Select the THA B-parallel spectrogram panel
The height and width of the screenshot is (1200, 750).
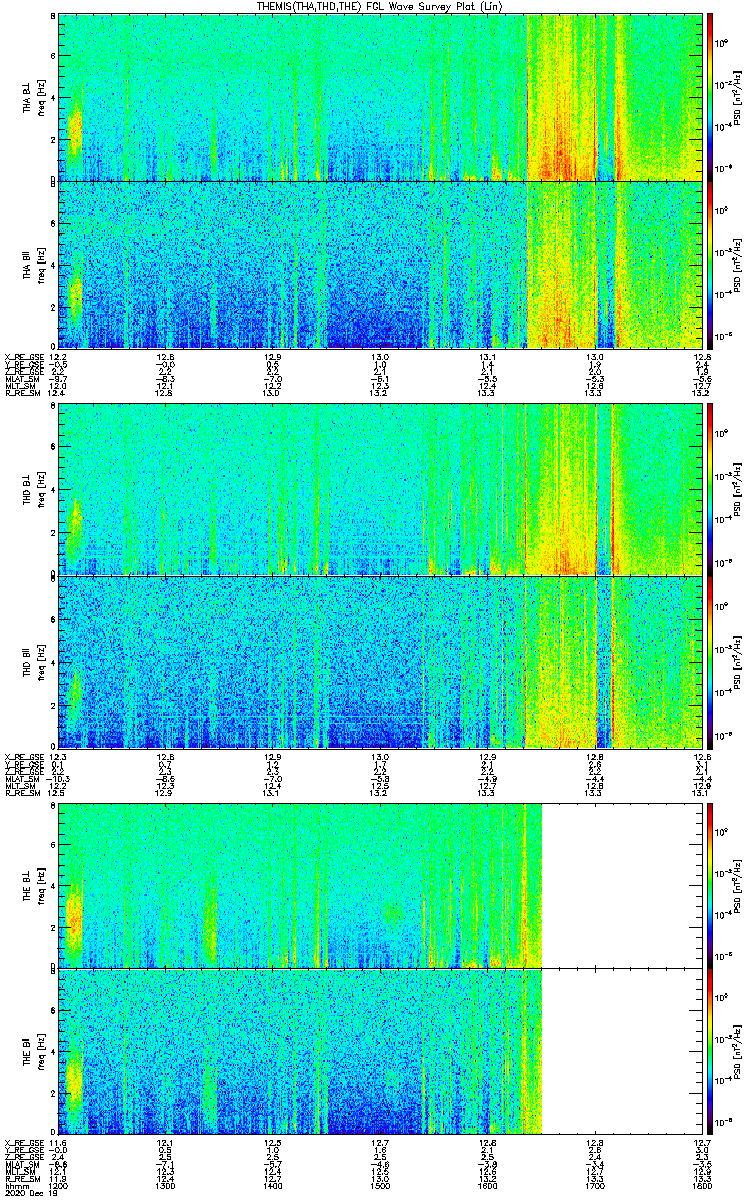pyautogui.click(x=380, y=265)
